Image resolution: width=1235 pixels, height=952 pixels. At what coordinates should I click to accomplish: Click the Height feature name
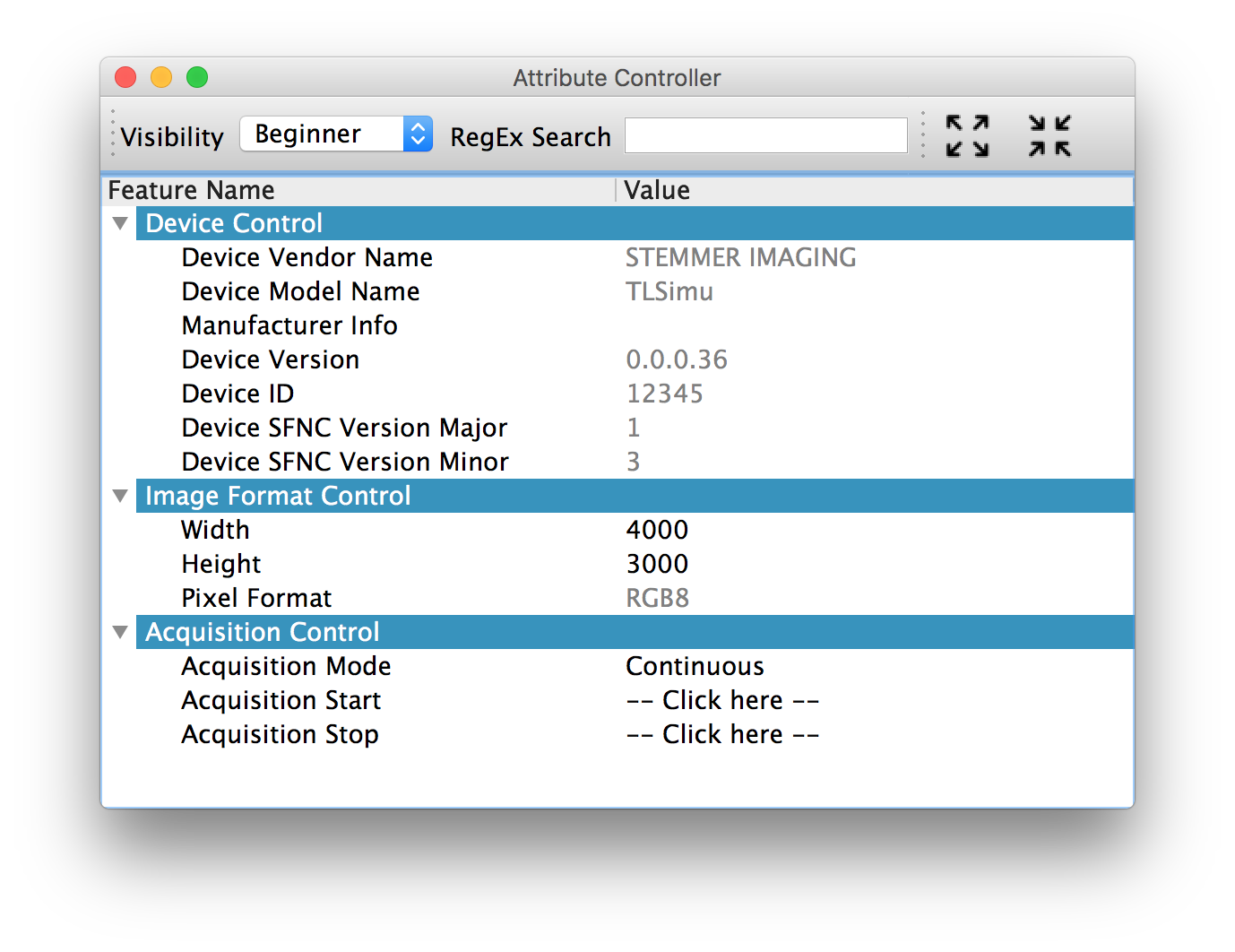[220, 564]
